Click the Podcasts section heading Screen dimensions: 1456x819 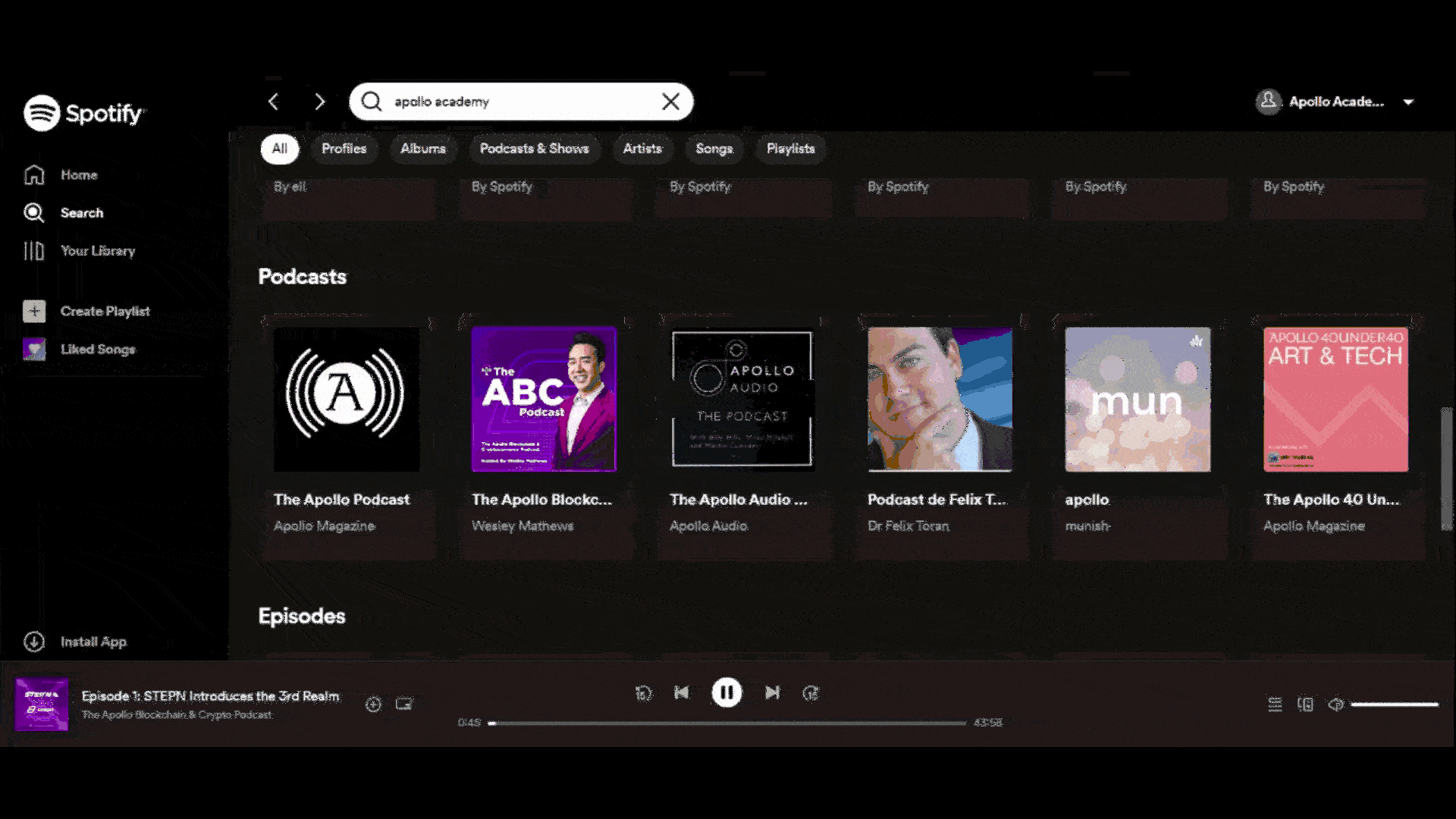click(303, 277)
